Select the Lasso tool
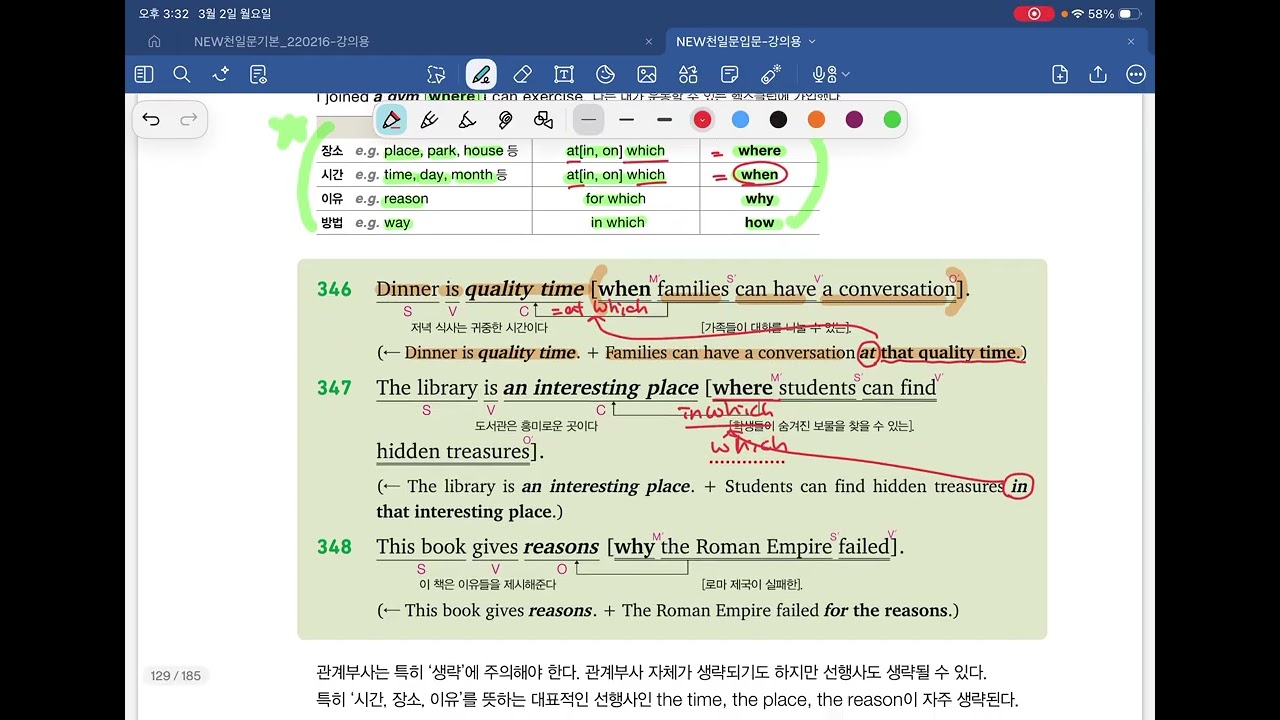This screenshot has width=1280, height=720. click(x=436, y=74)
